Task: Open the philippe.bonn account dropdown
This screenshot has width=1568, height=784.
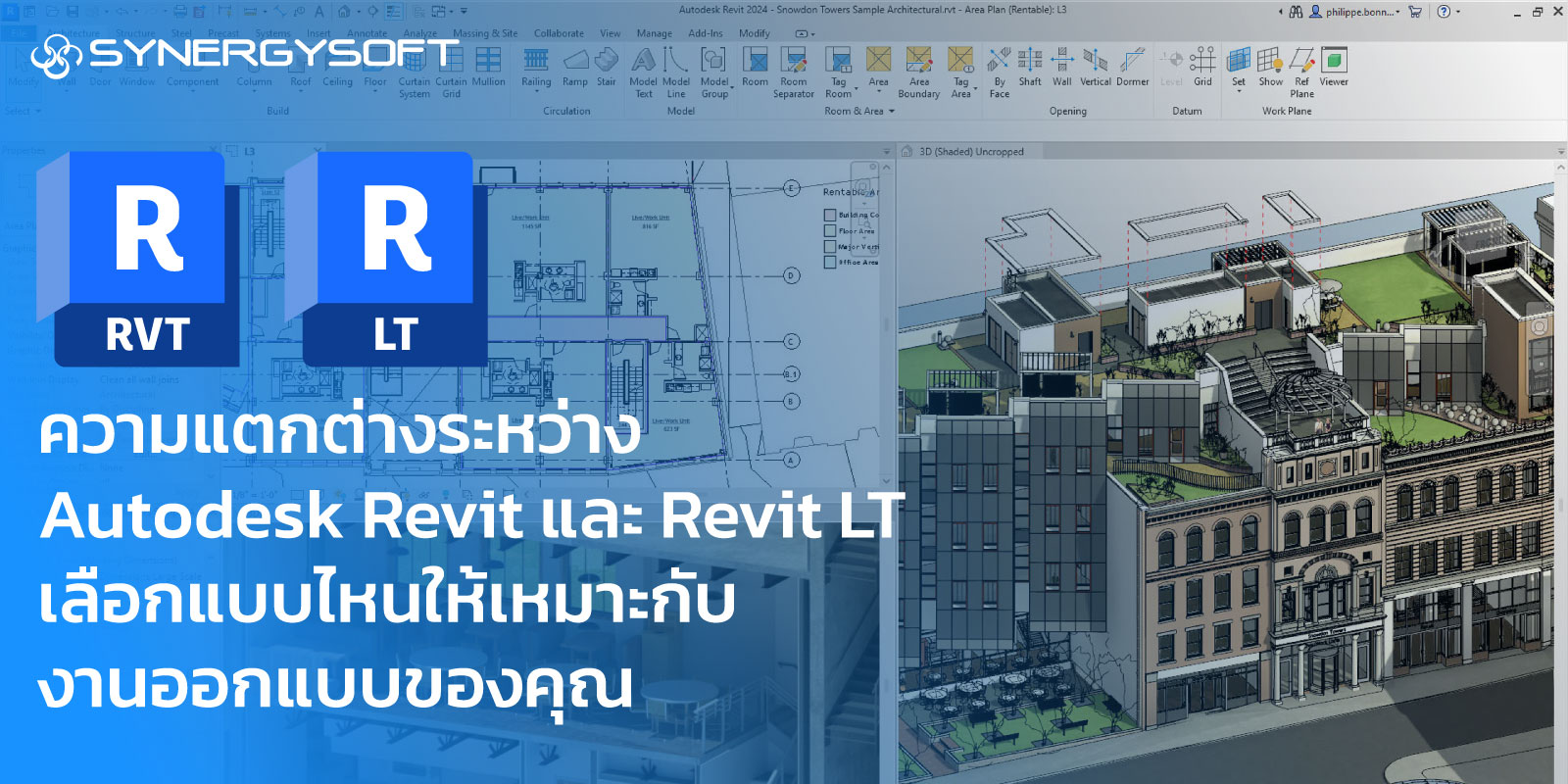Action: pos(1363,12)
